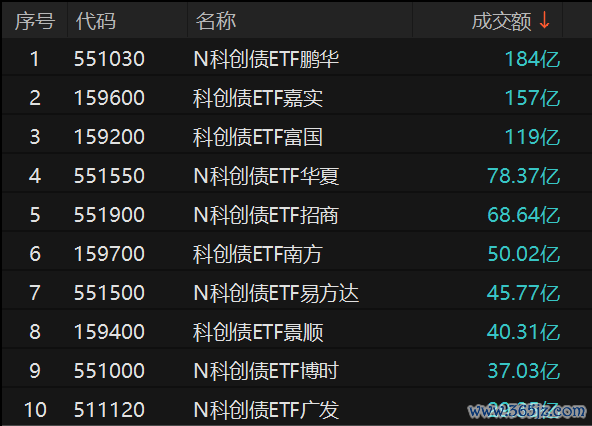Image resolution: width=592 pixels, height=426 pixels.
Task: Click the 50.02亿 value for 南方
Action: 524,254
